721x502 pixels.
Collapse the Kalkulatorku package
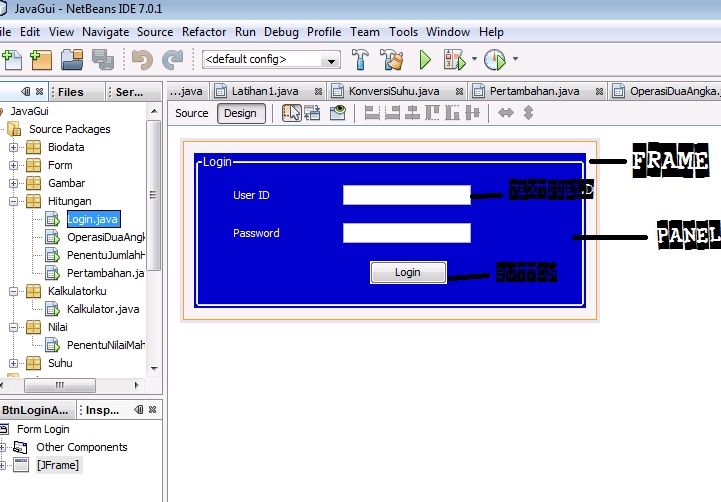coord(13,291)
